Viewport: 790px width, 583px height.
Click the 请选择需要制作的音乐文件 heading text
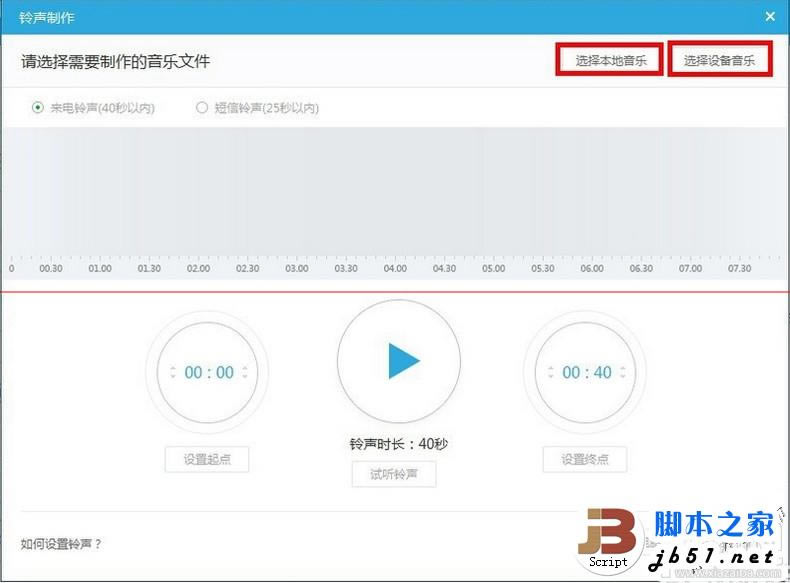point(115,61)
